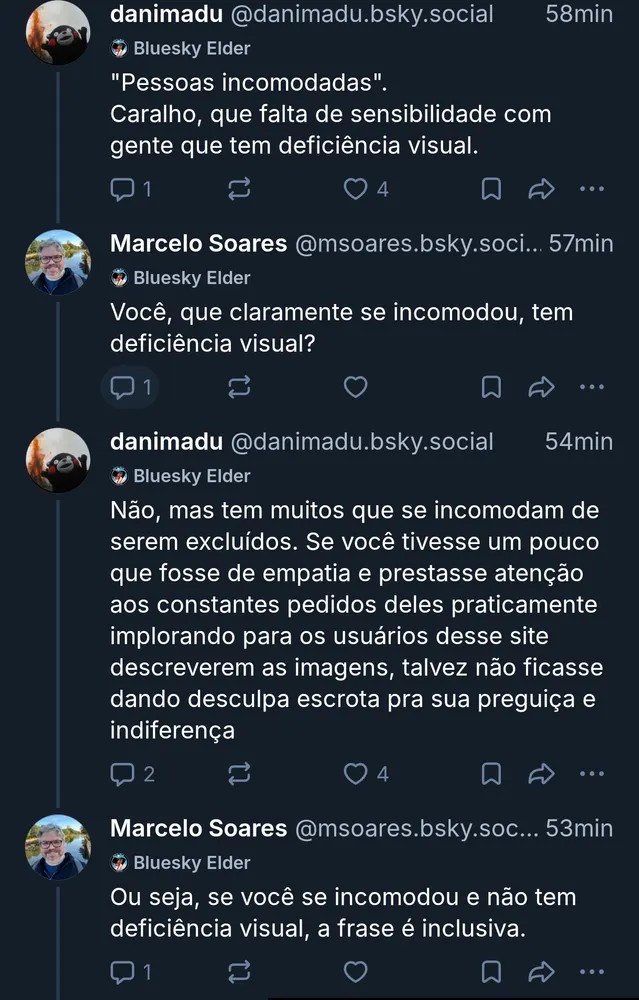Open Marcelo Soares profile from 57min post

(x=198, y=244)
